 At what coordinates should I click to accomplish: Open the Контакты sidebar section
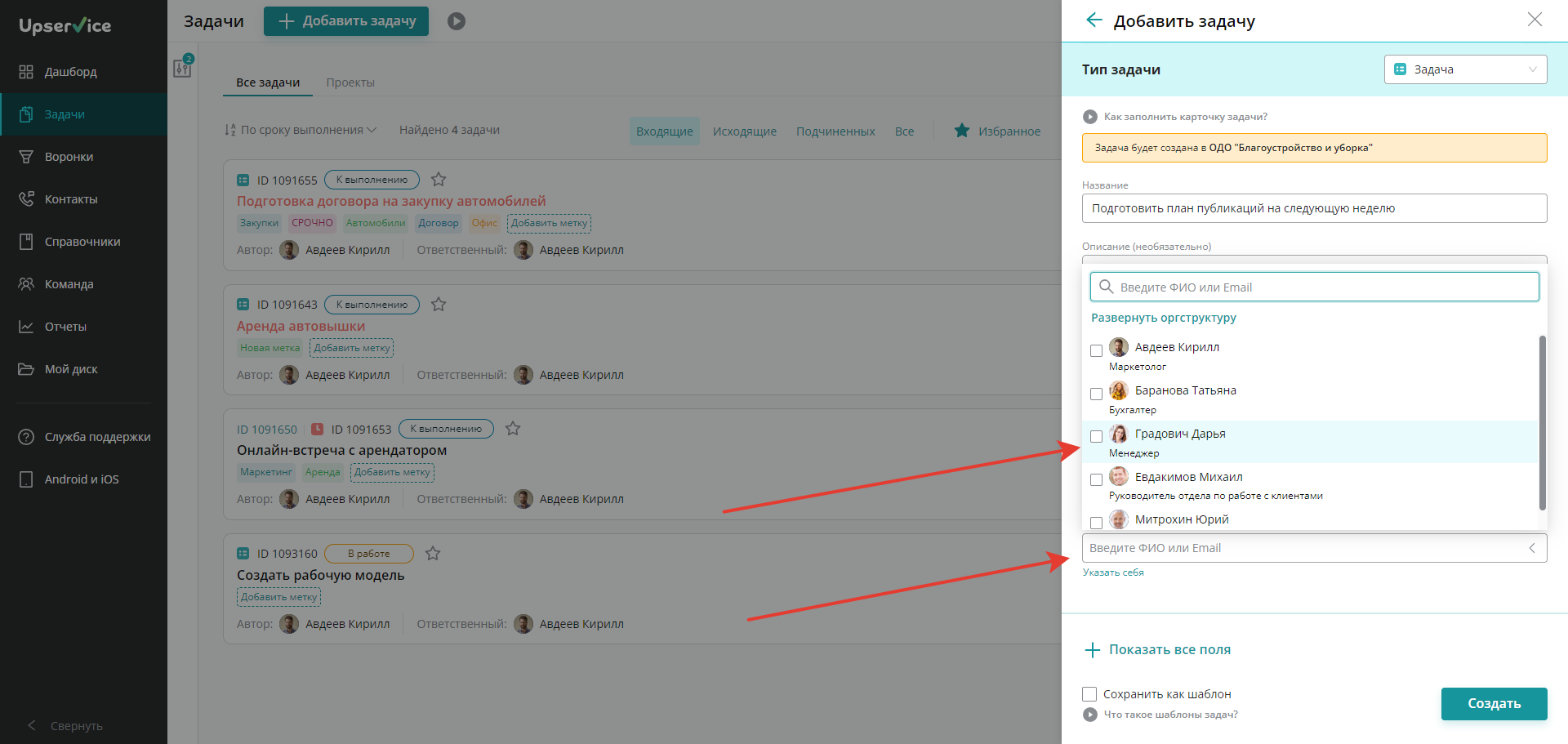click(x=83, y=199)
